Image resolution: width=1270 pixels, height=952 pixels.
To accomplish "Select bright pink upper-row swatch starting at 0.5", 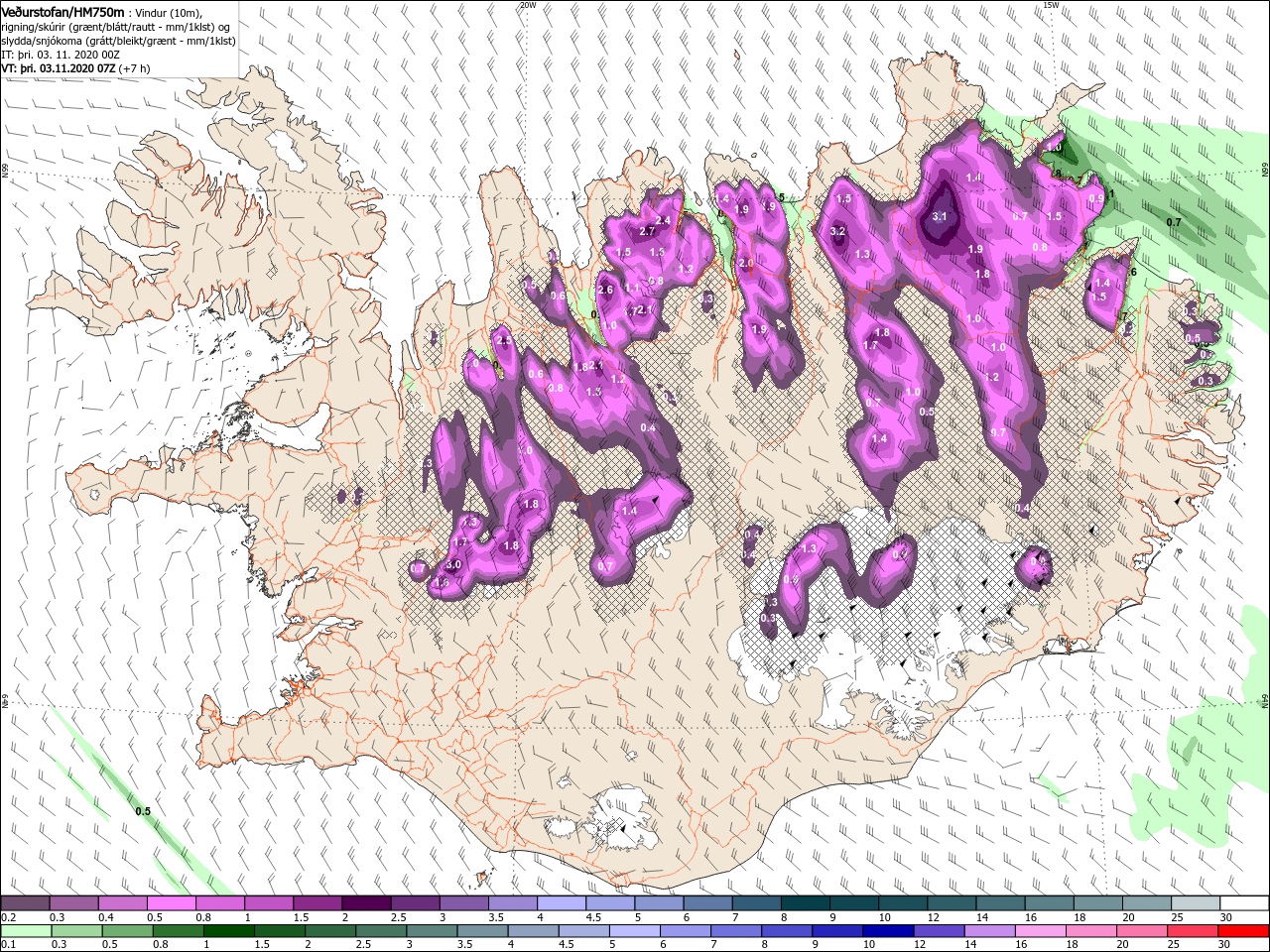I will coord(172,903).
